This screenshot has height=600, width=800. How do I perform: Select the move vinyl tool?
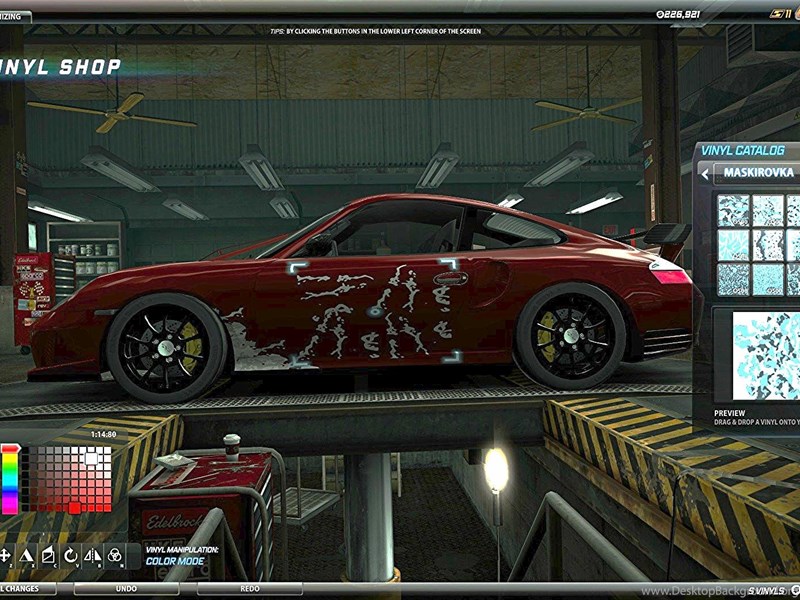(5, 553)
